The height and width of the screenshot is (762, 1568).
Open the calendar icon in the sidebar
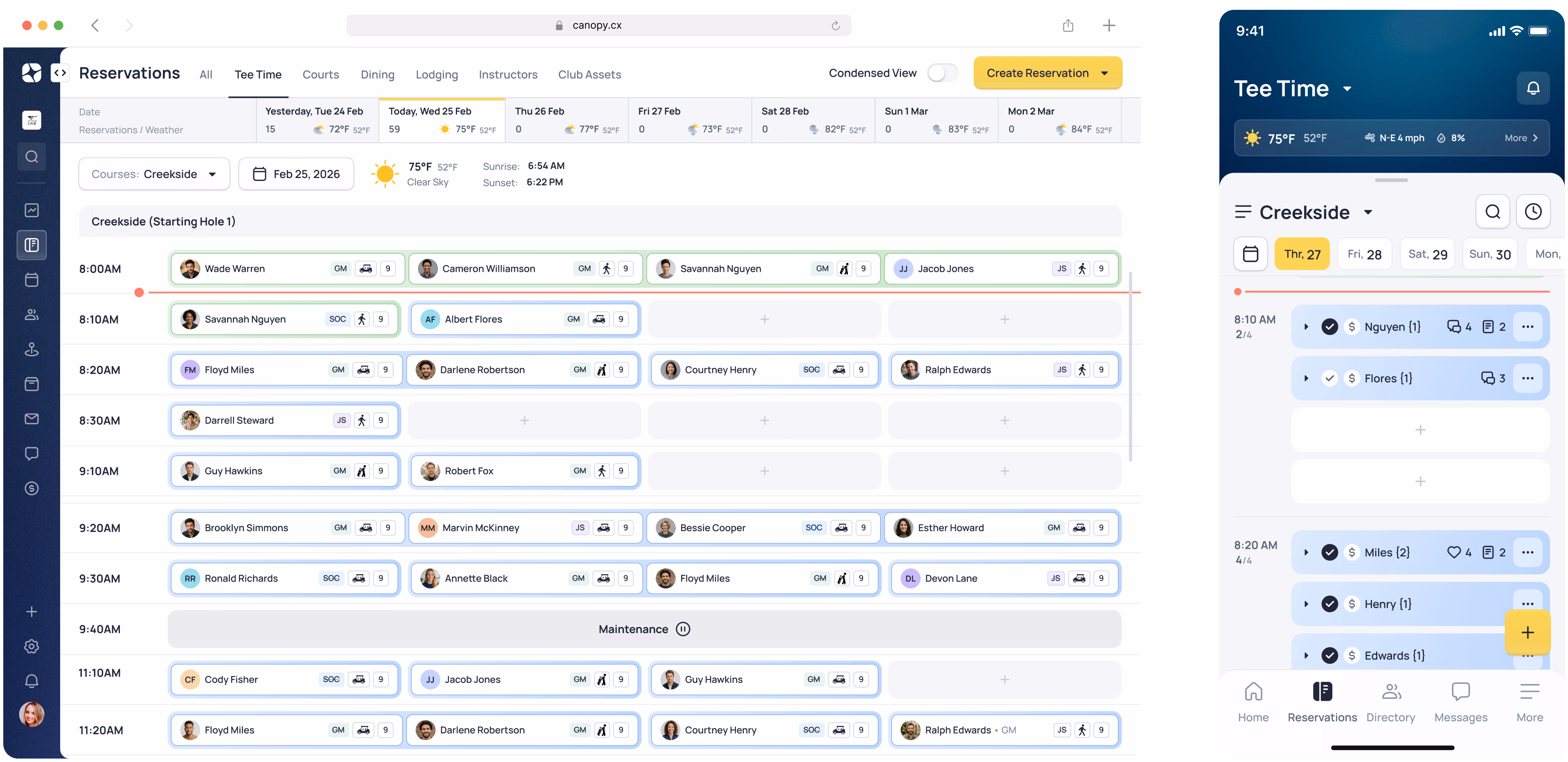point(32,280)
